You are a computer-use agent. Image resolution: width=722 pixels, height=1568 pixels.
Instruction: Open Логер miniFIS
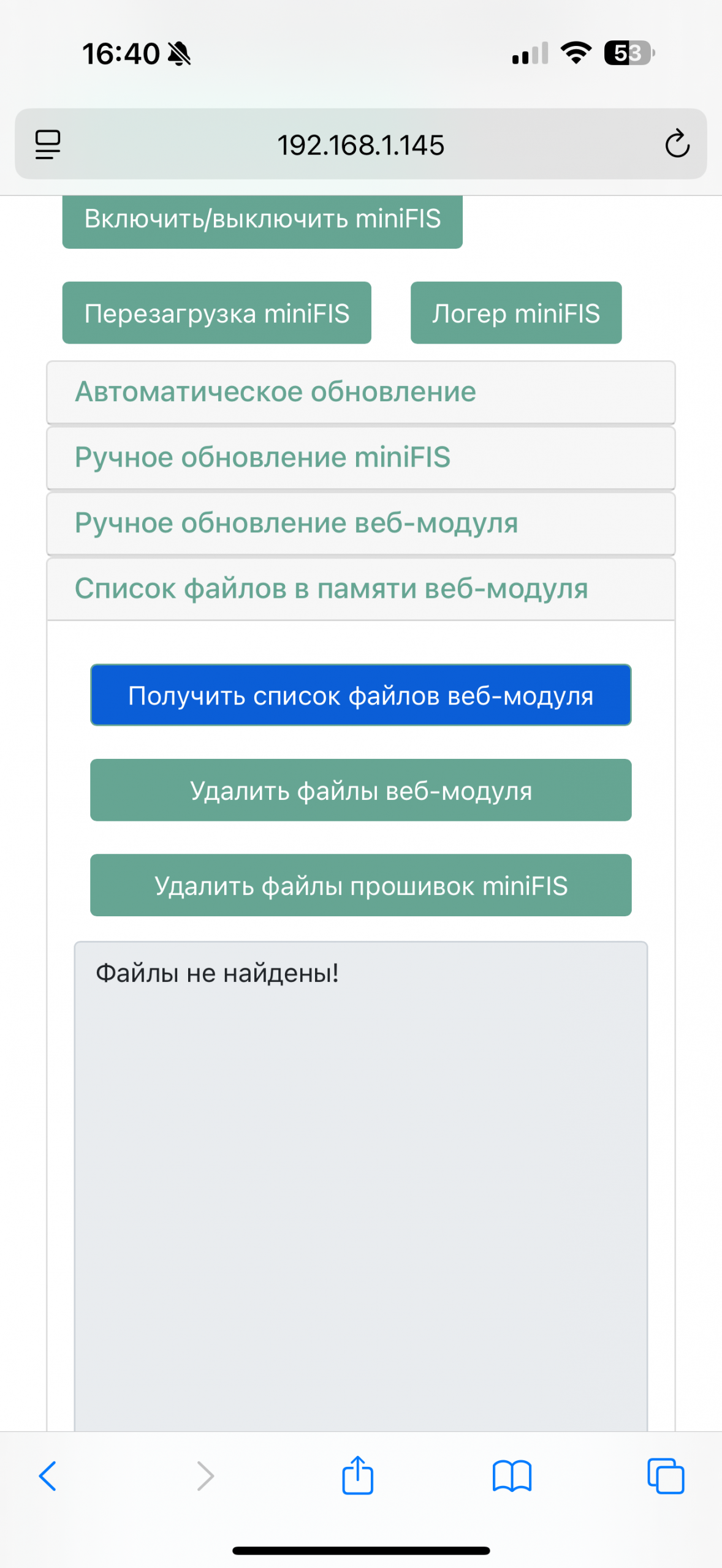(x=516, y=313)
